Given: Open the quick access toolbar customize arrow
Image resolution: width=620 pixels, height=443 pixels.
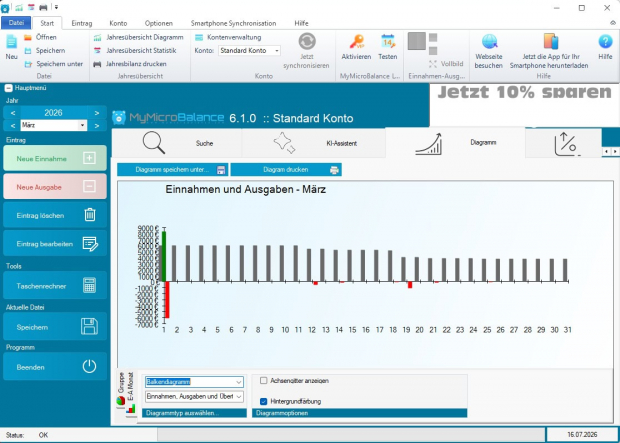Looking at the screenshot, I should click(57, 8).
